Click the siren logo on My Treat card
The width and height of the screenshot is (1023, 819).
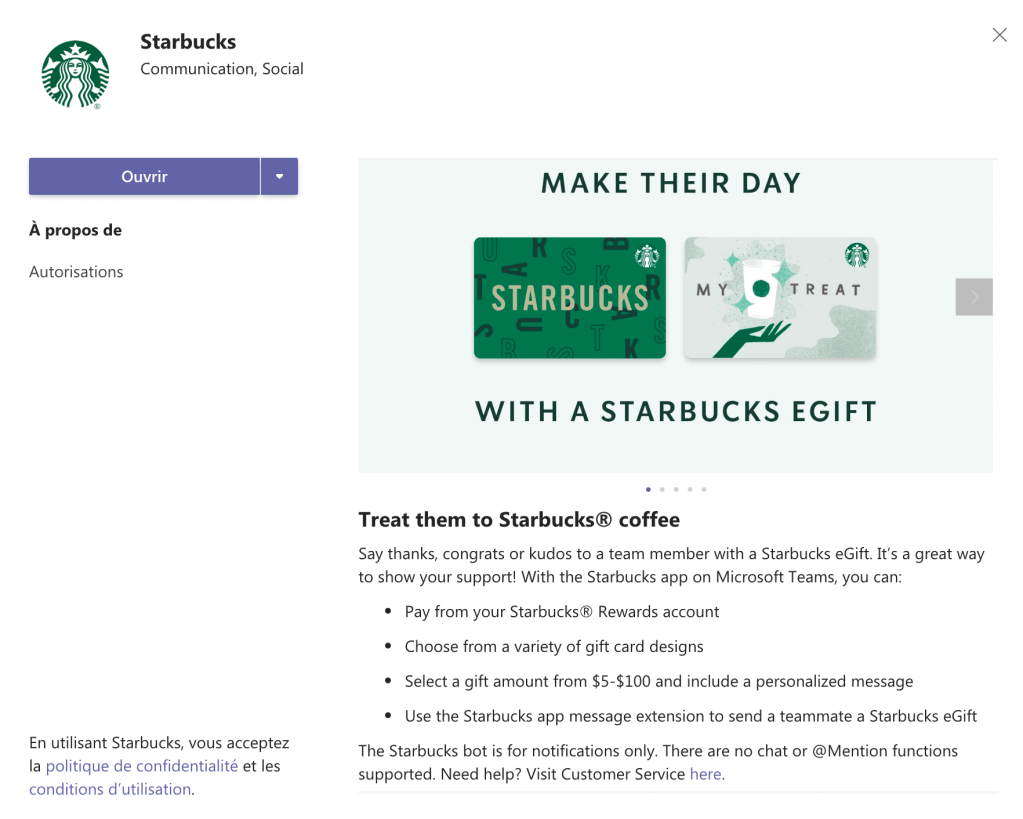(x=857, y=255)
